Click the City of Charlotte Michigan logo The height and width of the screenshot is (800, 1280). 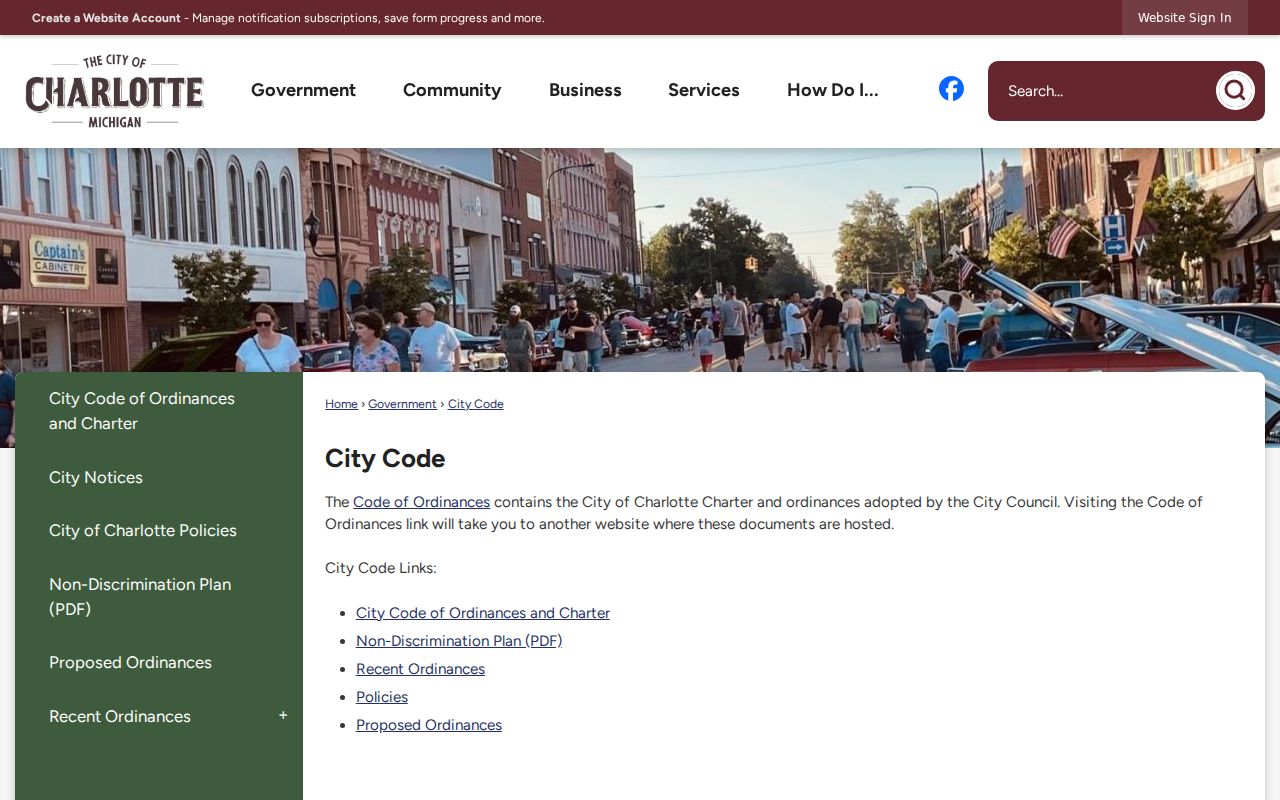114,91
